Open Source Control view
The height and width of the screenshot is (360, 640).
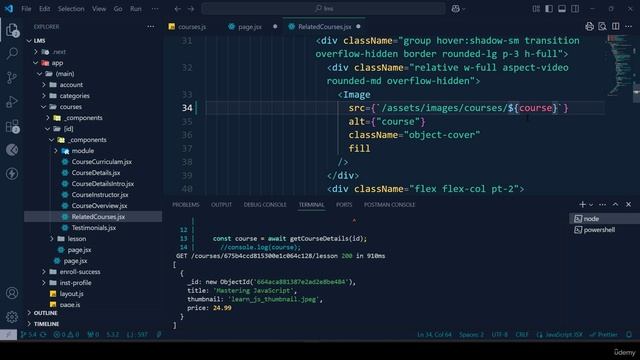coord(12,77)
